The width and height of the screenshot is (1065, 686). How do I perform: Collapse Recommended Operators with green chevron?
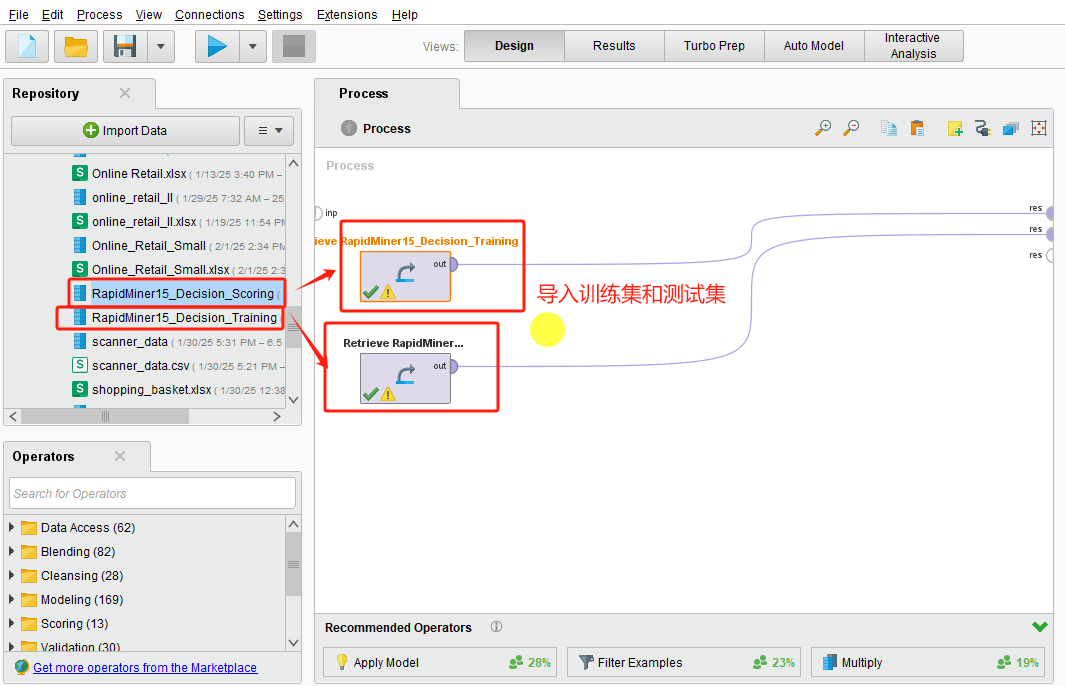pyautogui.click(x=1039, y=626)
